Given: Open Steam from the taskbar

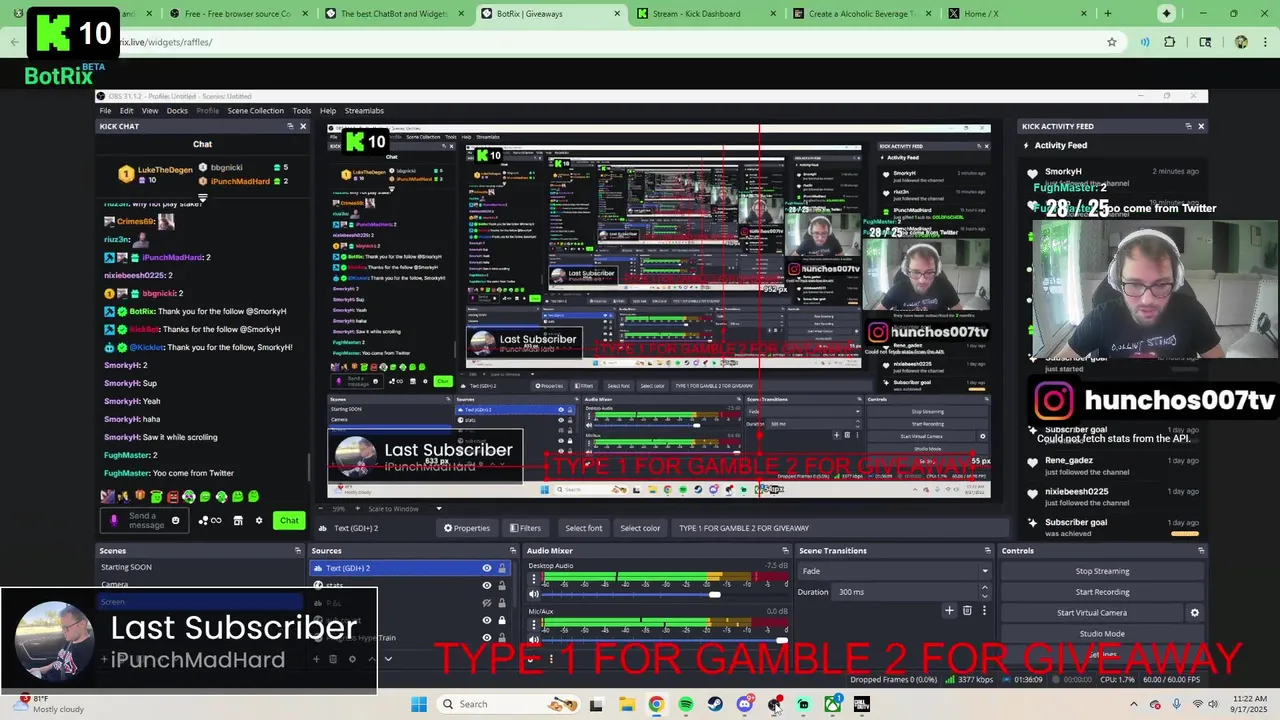Looking at the screenshot, I should coord(715,704).
